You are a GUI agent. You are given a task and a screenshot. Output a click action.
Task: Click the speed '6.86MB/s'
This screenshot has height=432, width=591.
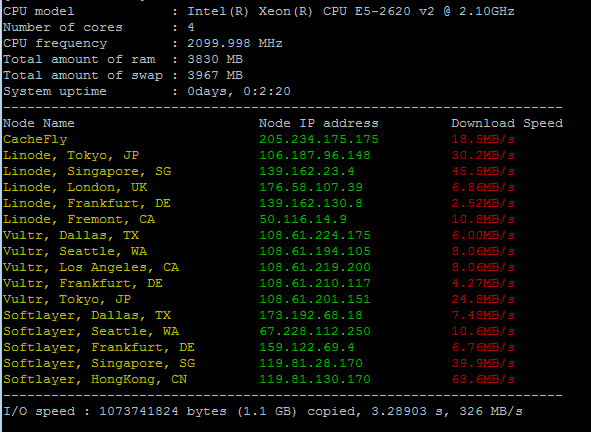pyautogui.click(x=483, y=187)
